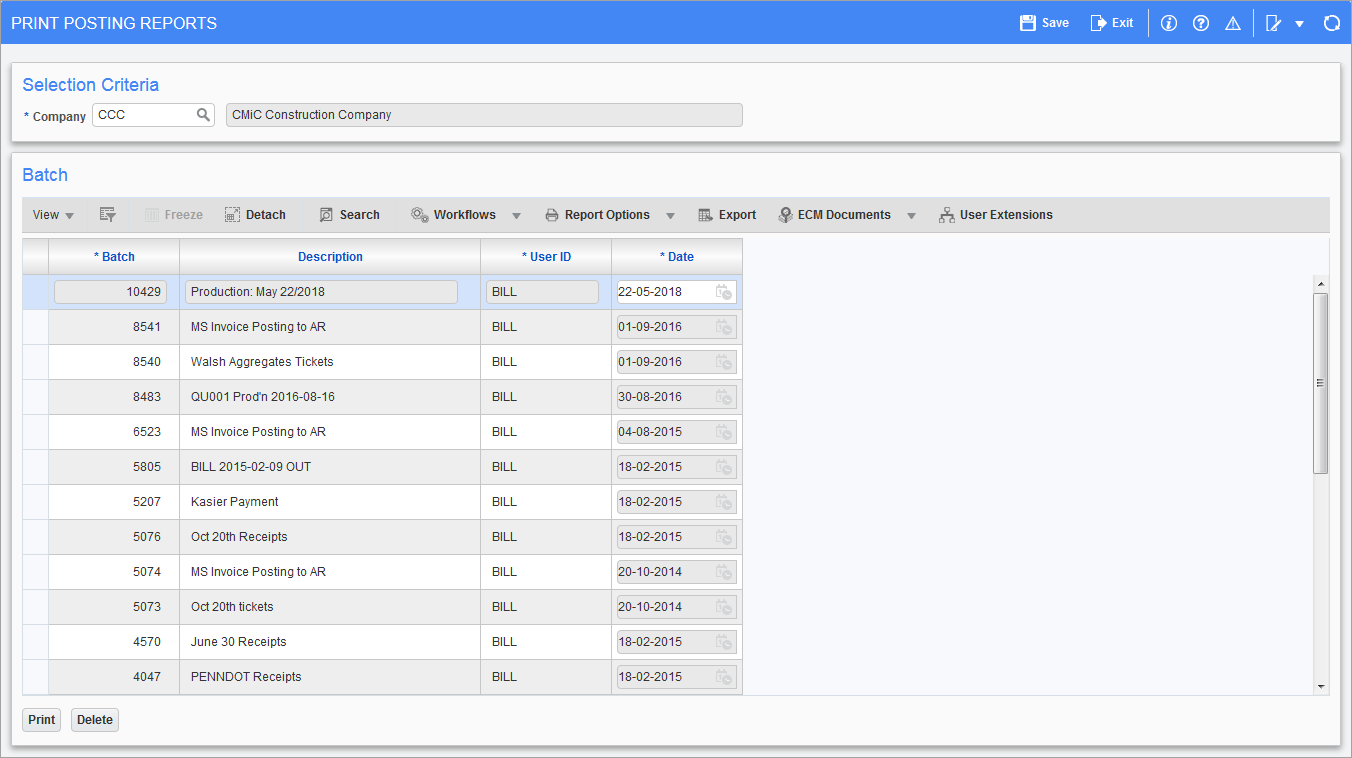Expand the ECM Documents dropdown arrow
This screenshot has height=758, width=1352.
click(911, 216)
